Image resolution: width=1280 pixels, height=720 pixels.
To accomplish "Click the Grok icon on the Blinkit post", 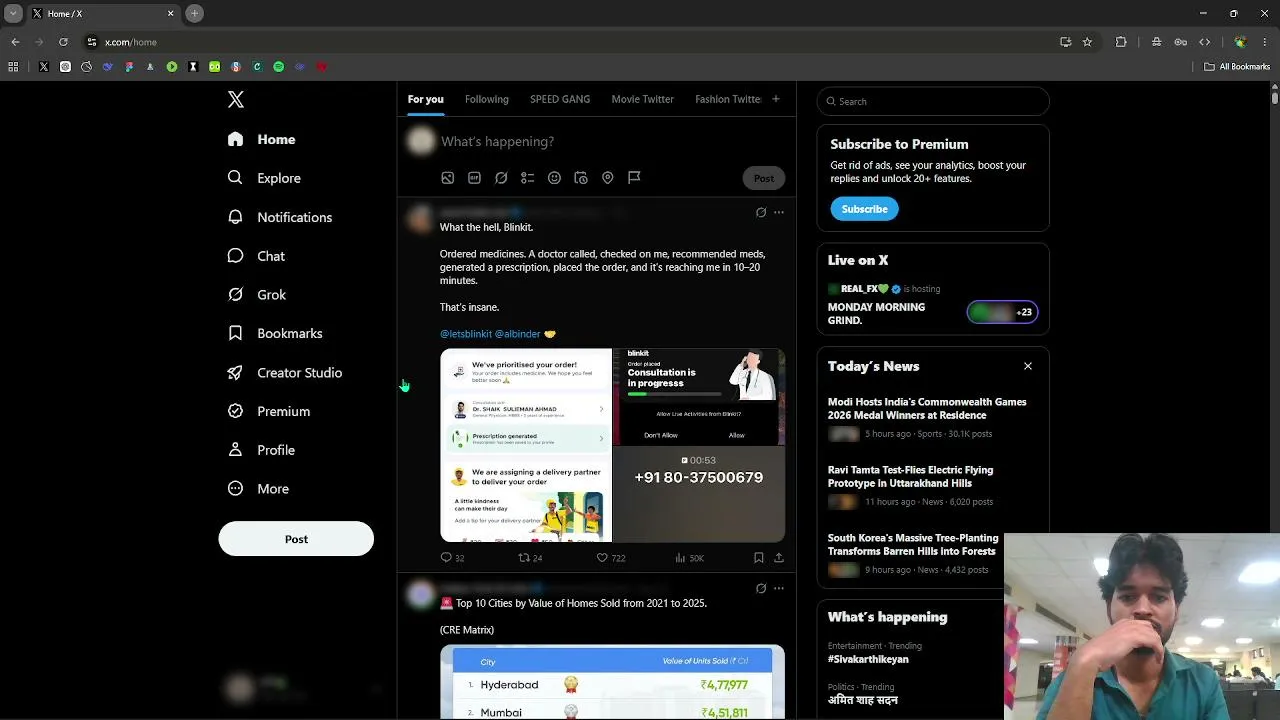I will pyautogui.click(x=761, y=212).
